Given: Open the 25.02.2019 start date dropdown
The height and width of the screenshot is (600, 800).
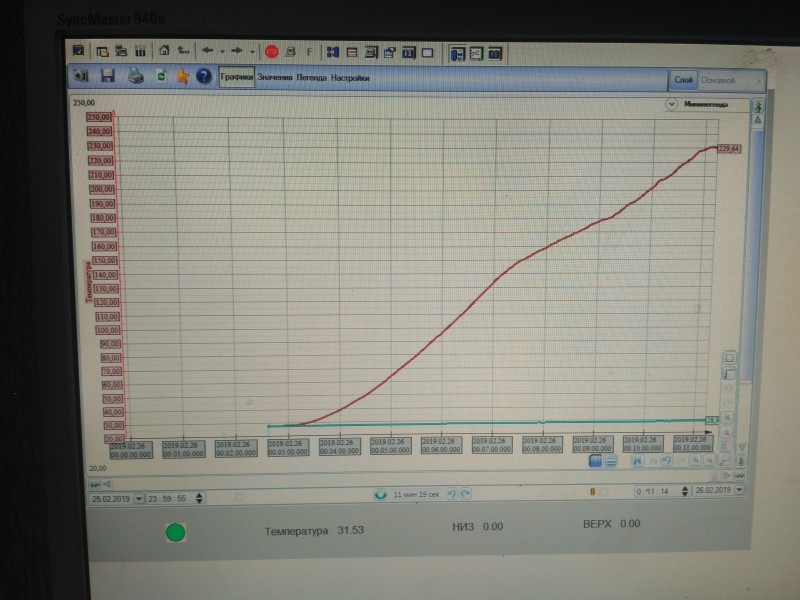Looking at the screenshot, I should (x=139, y=497).
